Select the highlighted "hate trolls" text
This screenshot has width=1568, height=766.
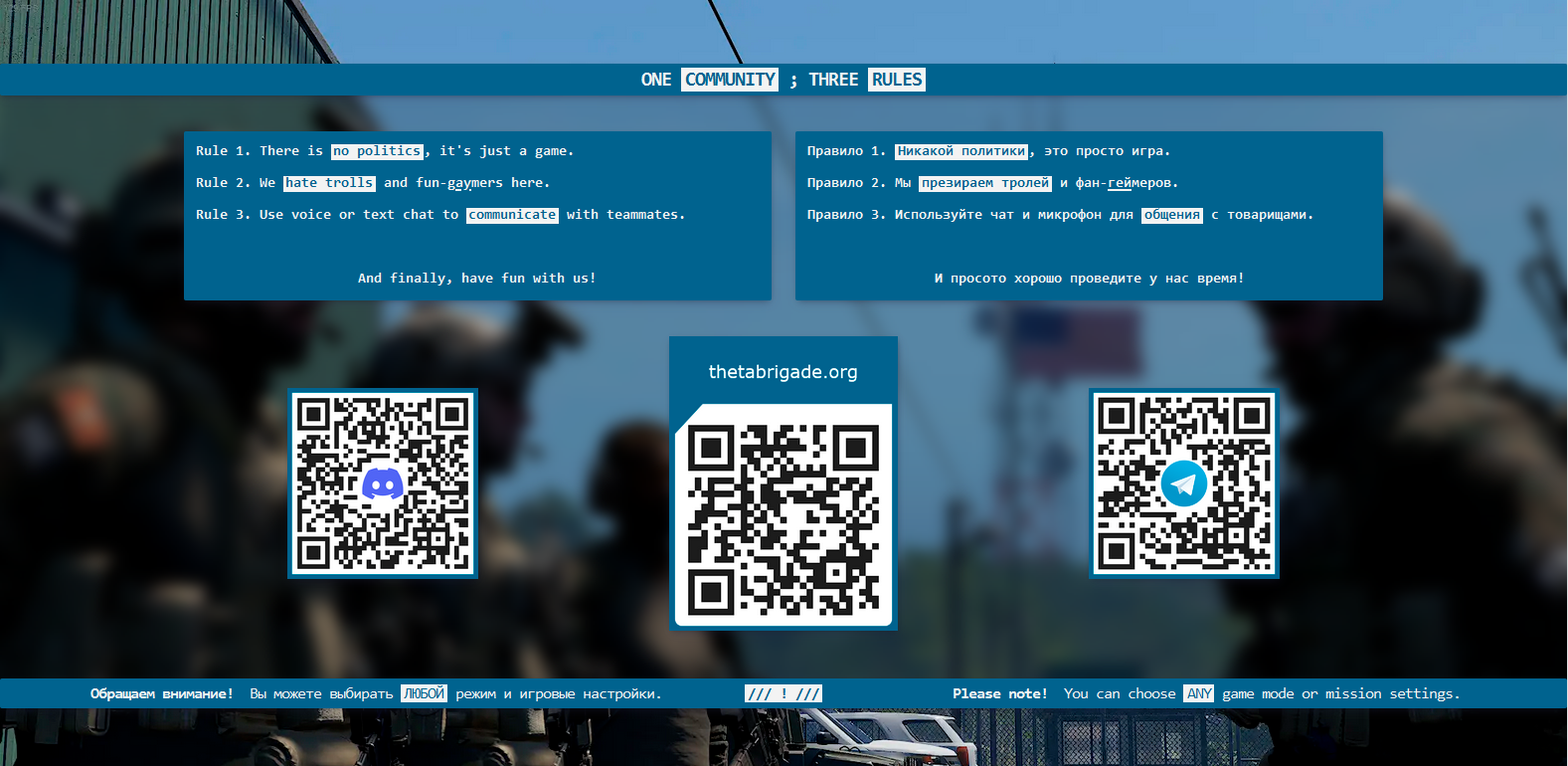[x=329, y=183]
